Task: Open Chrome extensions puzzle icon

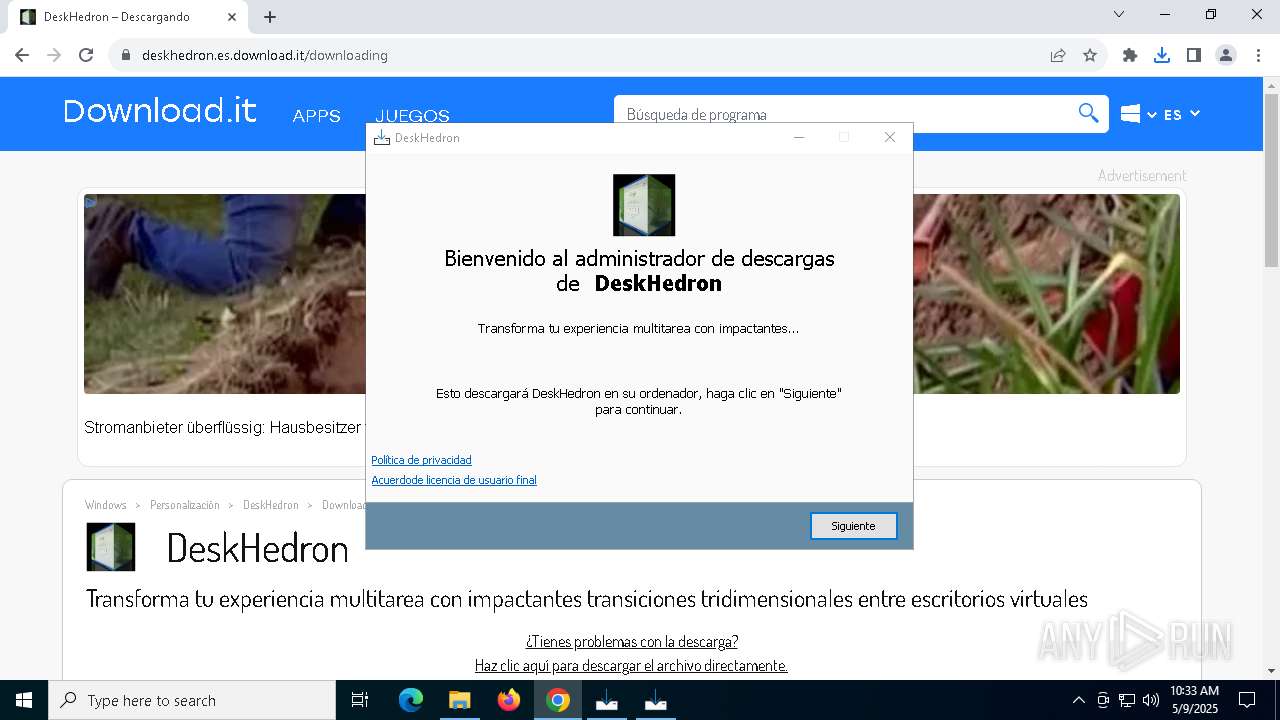Action: tap(1130, 55)
